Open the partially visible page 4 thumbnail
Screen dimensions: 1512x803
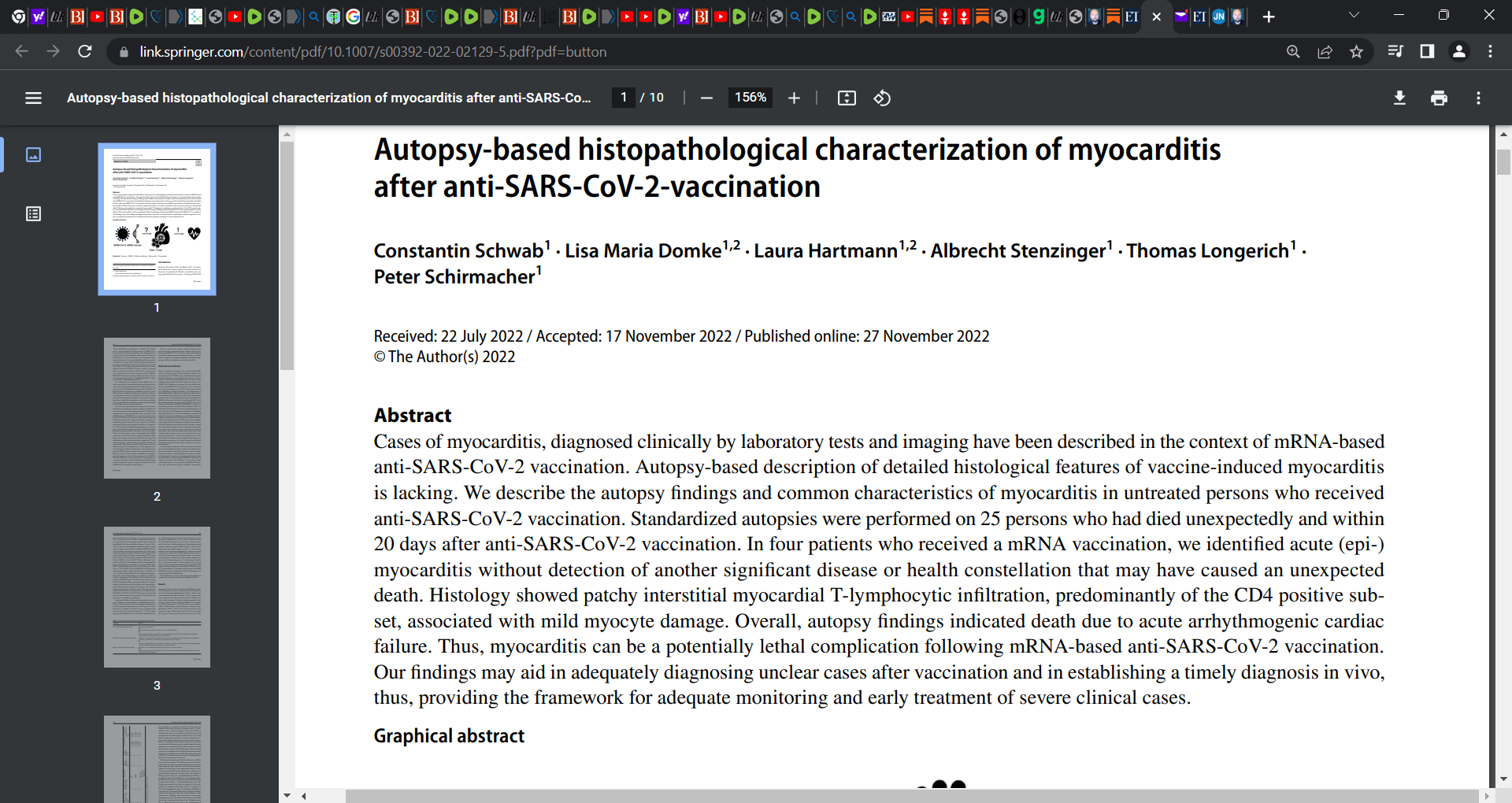point(157,759)
